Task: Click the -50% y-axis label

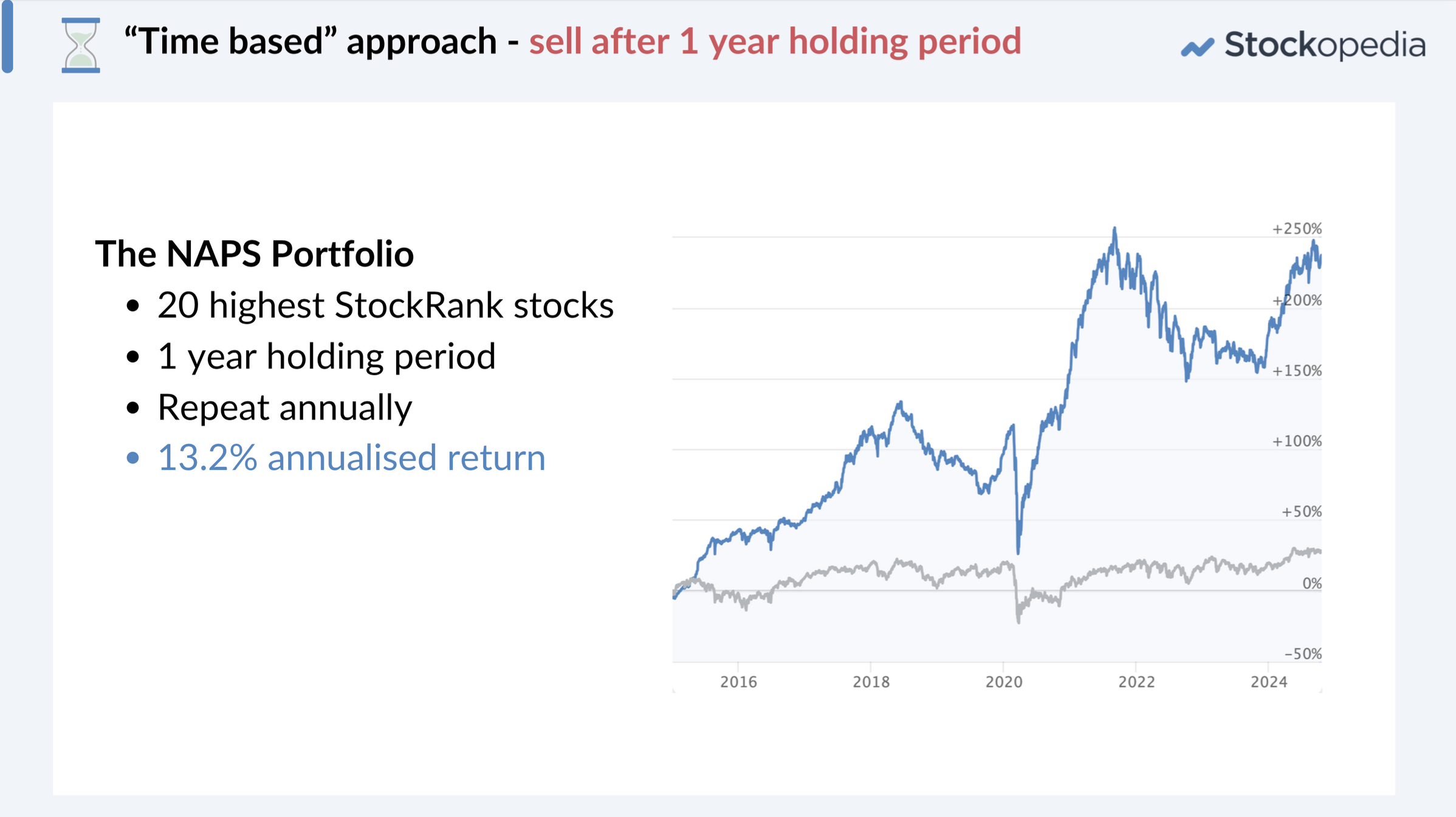Action: [x=1303, y=654]
